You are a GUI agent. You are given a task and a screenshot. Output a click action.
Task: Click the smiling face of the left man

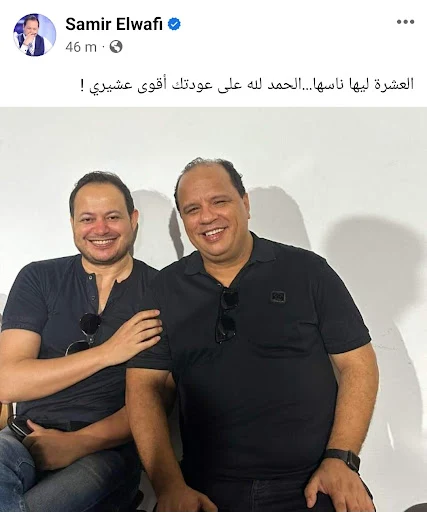point(101,224)
